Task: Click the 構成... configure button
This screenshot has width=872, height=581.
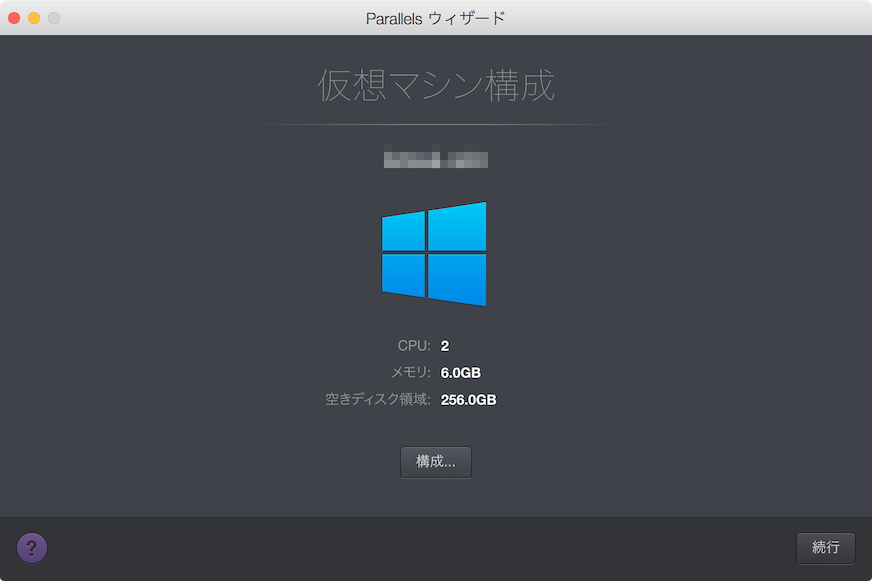Action: [x=436, y=461]
